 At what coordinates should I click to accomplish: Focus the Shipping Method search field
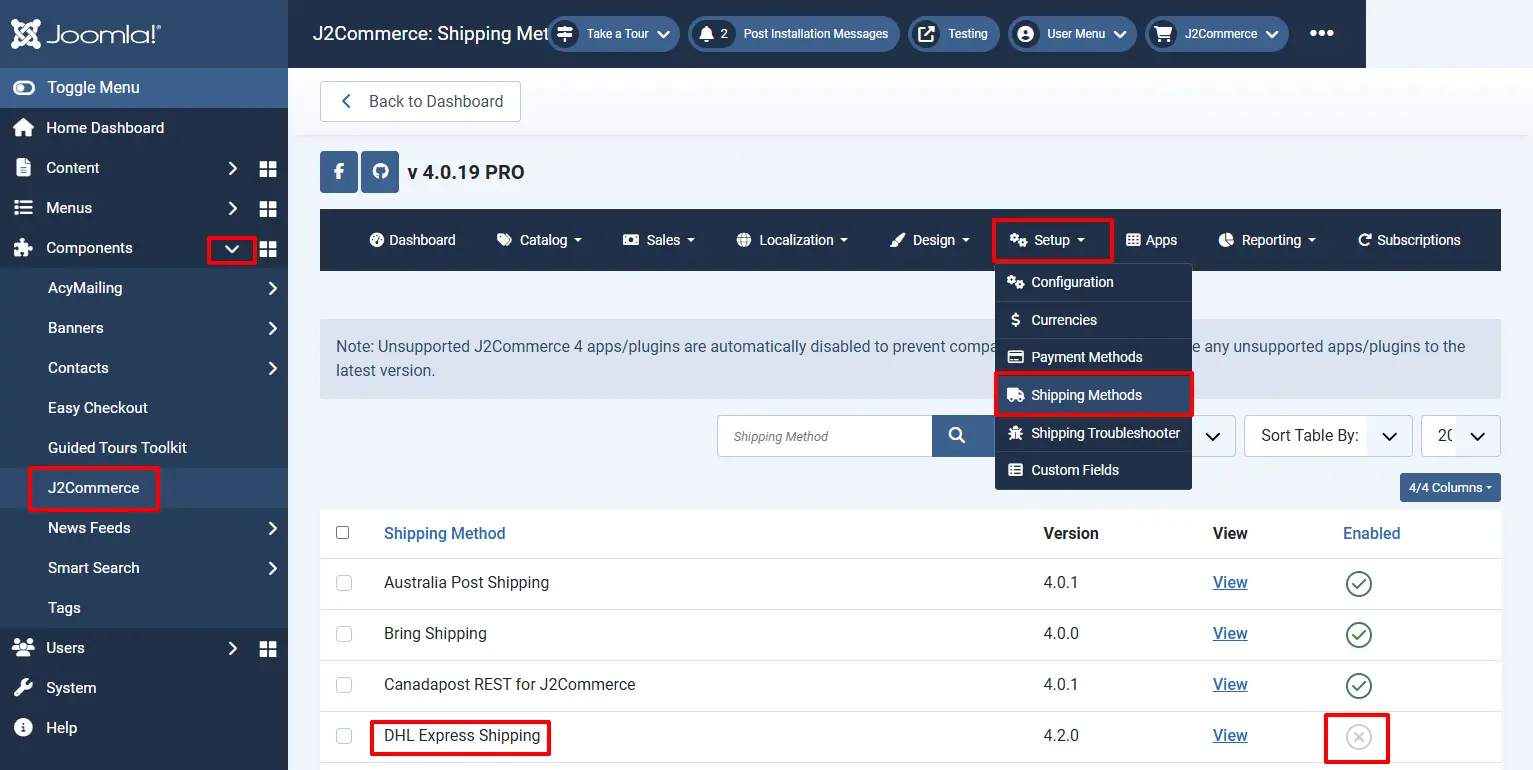point(825,436)
